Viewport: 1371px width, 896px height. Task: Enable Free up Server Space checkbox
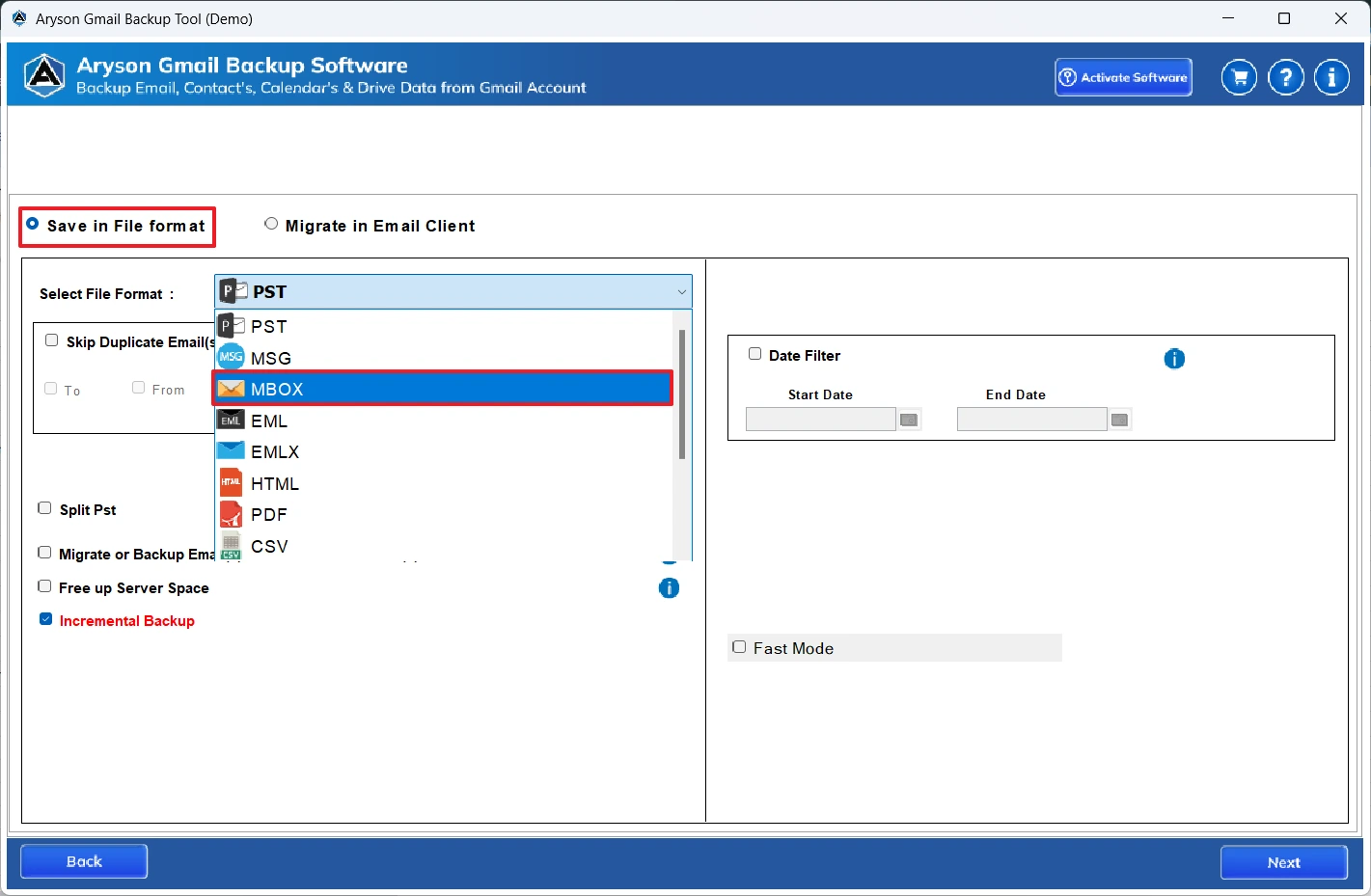44,586
